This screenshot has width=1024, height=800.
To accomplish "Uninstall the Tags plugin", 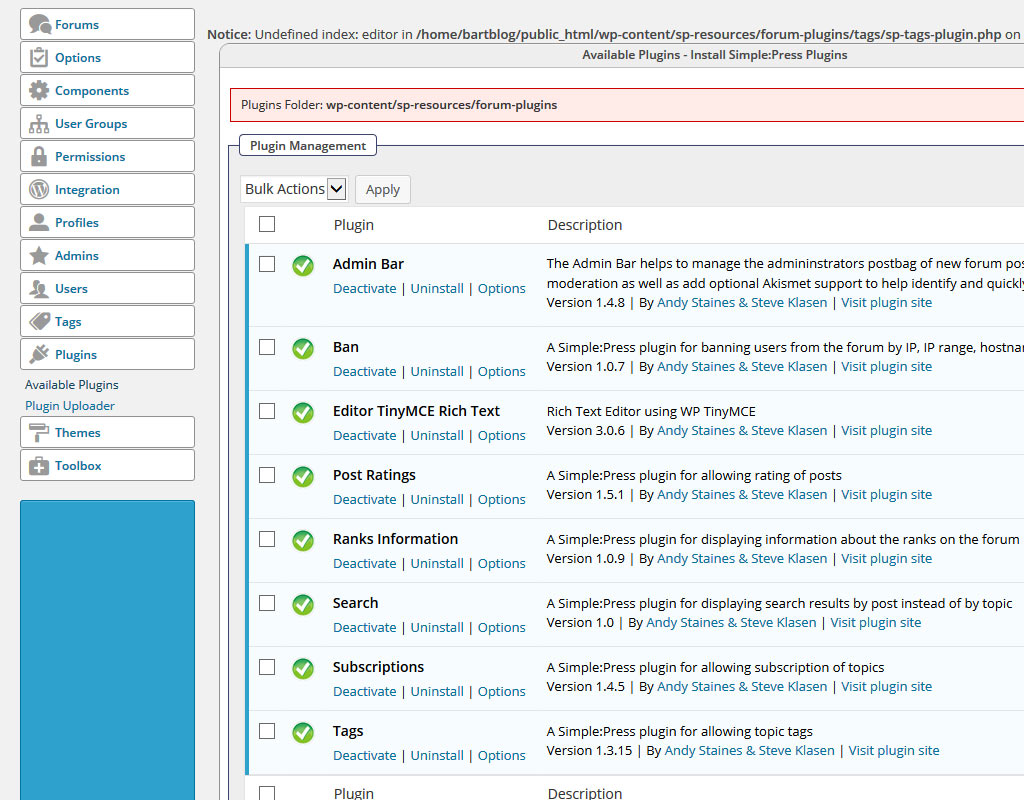I will tap(437, 755).
